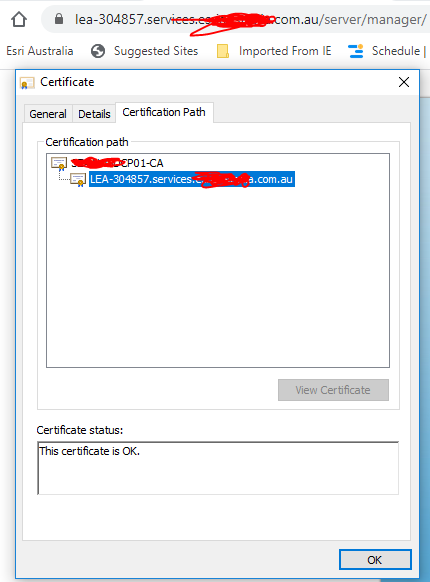
Task: Open the Imported From IE bookmarks folder
Action: [x=285, y=51]
